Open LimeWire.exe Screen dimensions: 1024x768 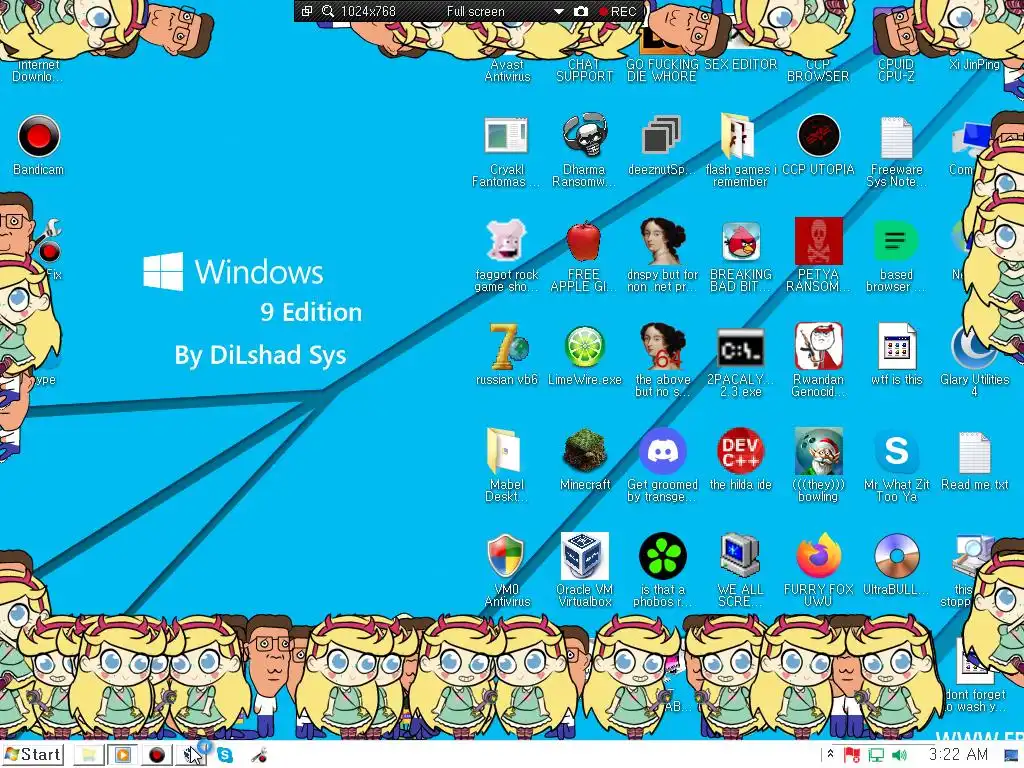click(584, 347)
